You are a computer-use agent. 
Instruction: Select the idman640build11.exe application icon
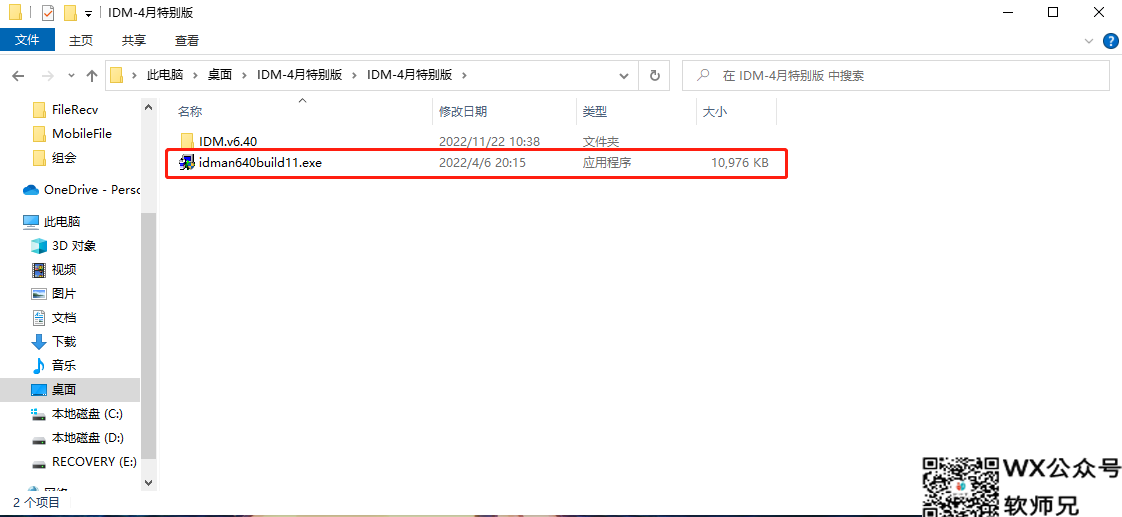187,162
